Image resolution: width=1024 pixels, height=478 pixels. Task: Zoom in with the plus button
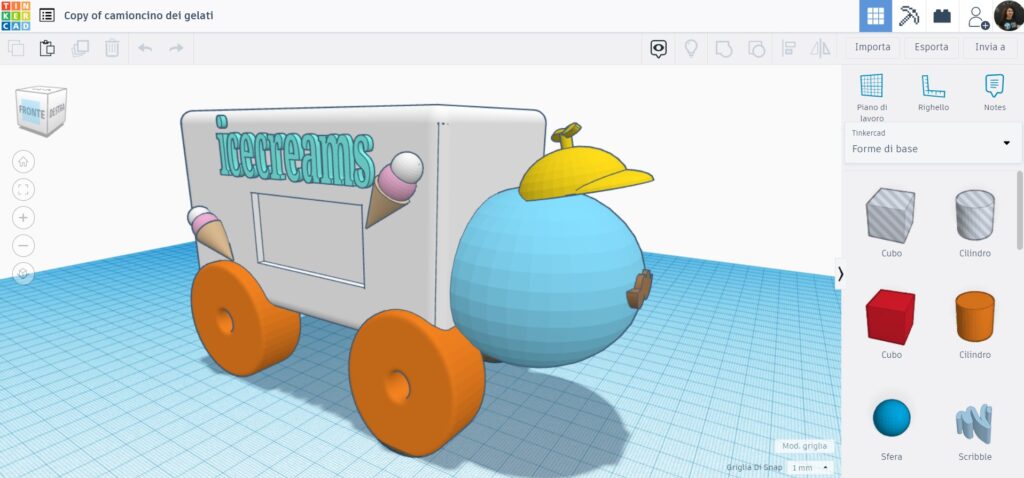click(24, 217)
